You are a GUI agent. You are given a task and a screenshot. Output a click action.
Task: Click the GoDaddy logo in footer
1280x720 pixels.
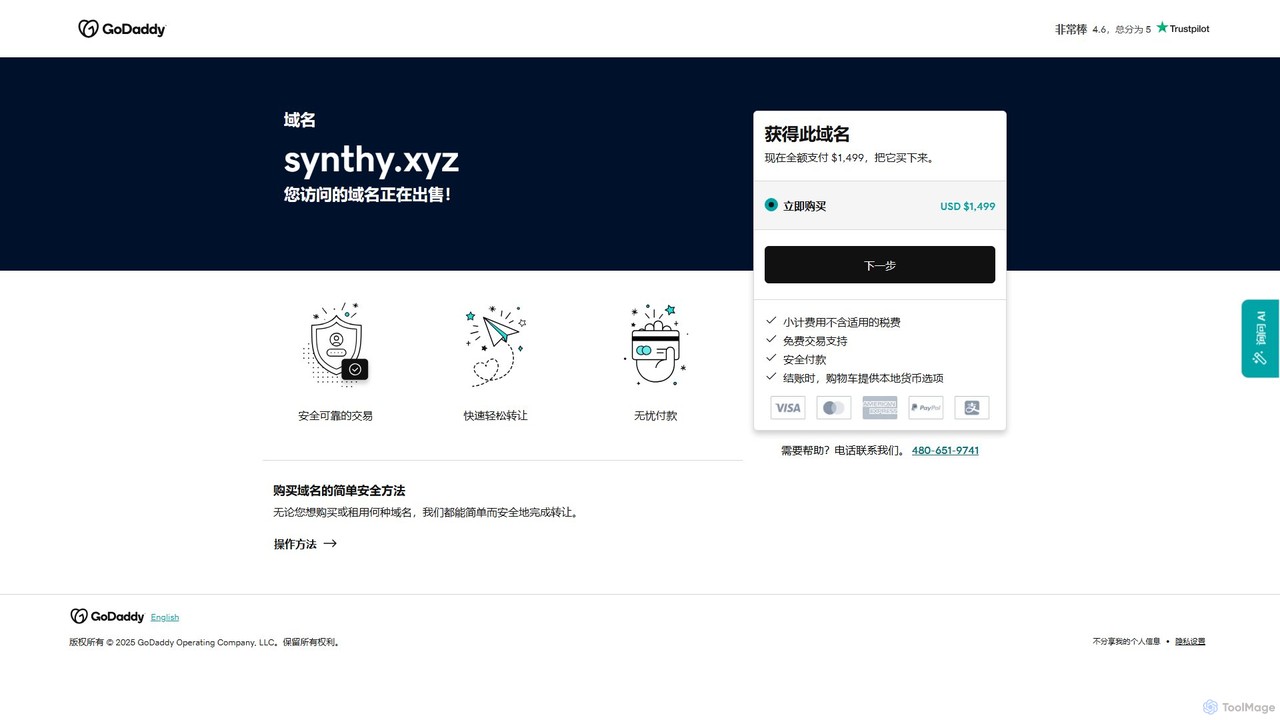[x=107, y=616]
